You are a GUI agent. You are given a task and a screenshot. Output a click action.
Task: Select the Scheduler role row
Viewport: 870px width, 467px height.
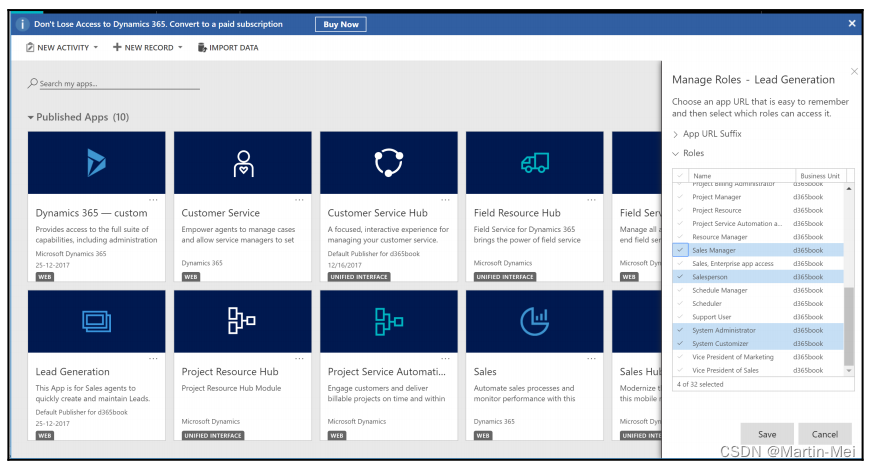point(758,303)
